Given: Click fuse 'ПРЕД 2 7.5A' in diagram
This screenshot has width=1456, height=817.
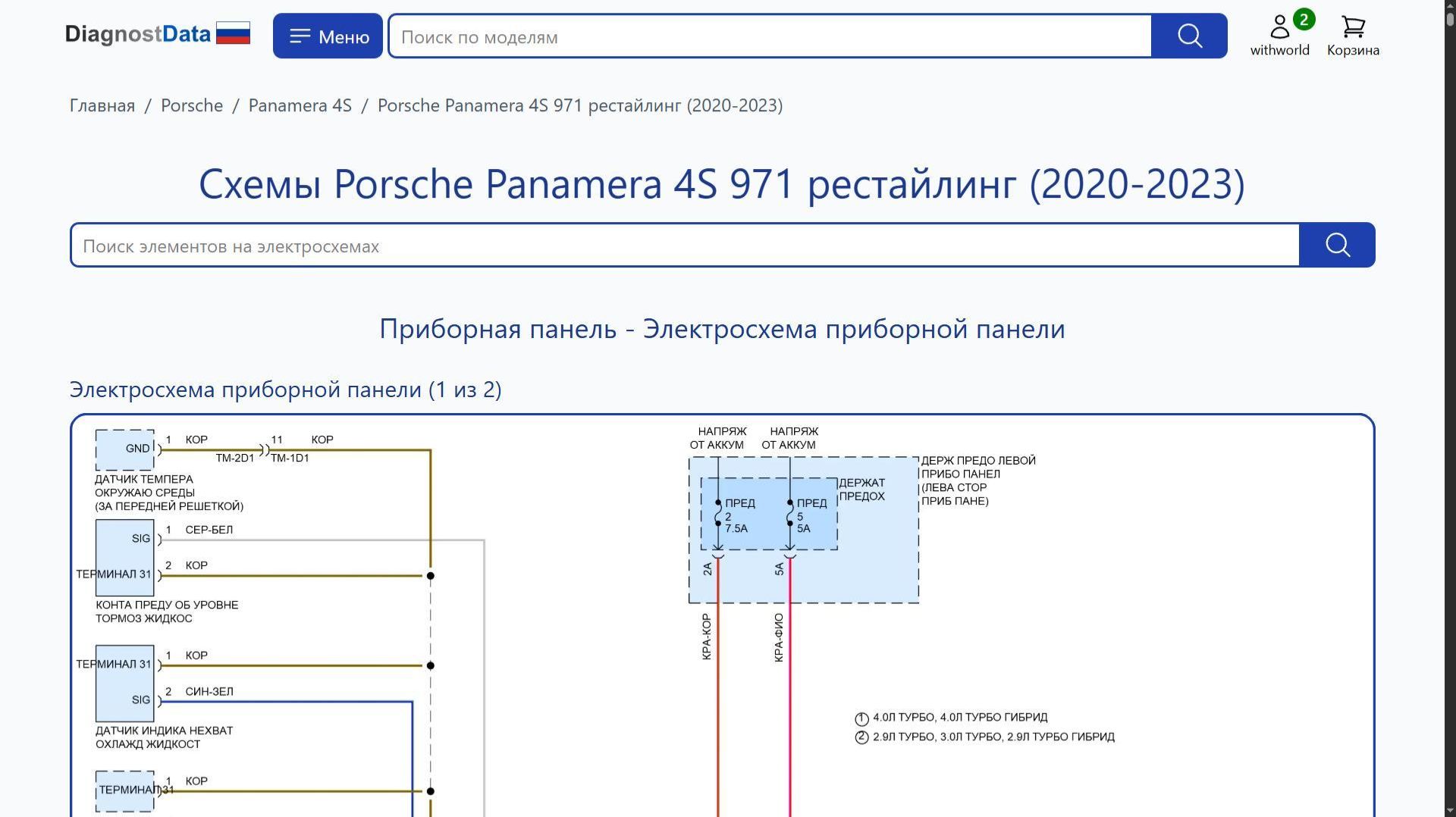Looking at the screenshot, I should pyautogui.click(x=736, y=515).
